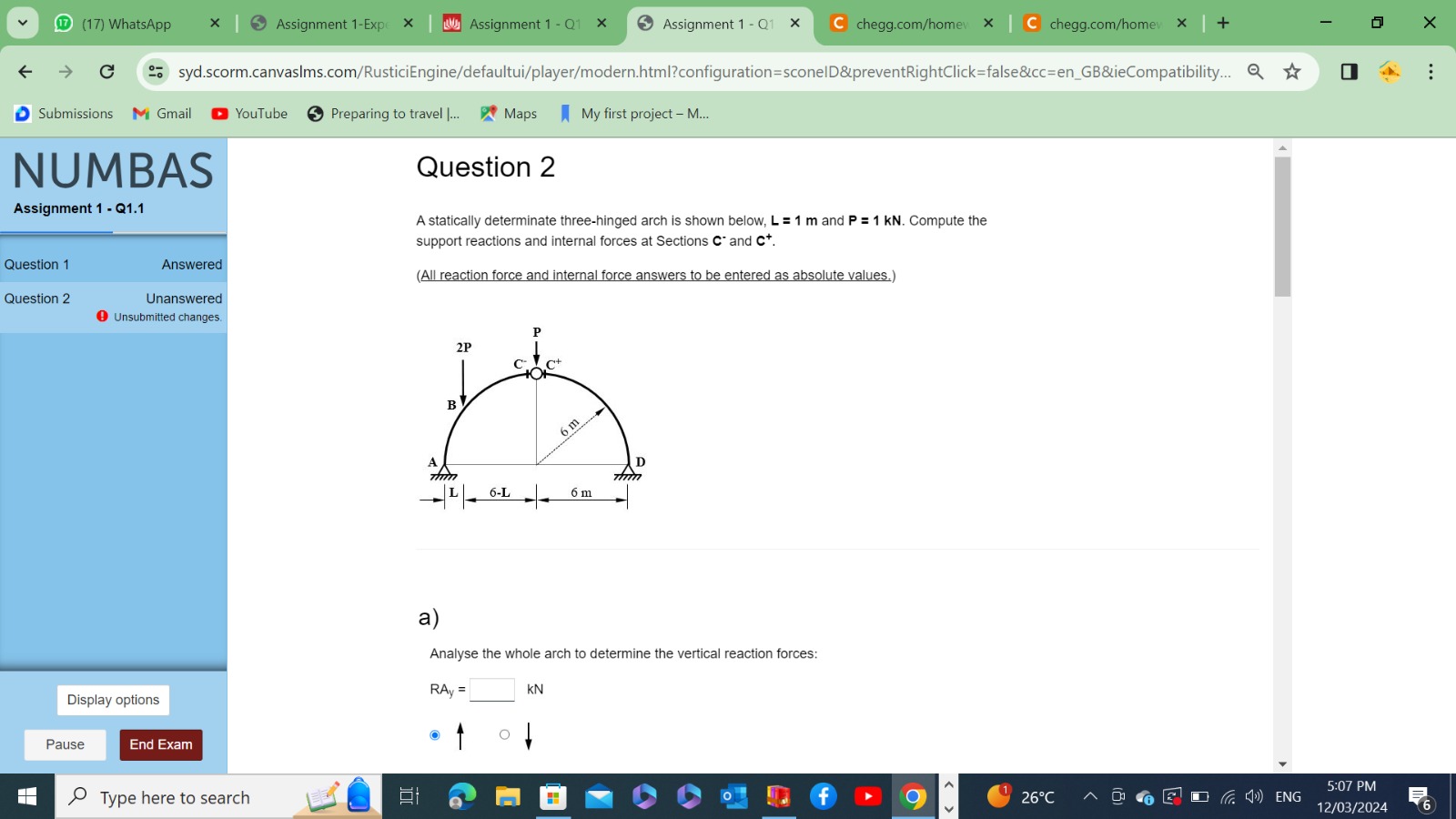Click the RAy answer input field
This screenshot has width=1456, height=819.
[491, 690]
